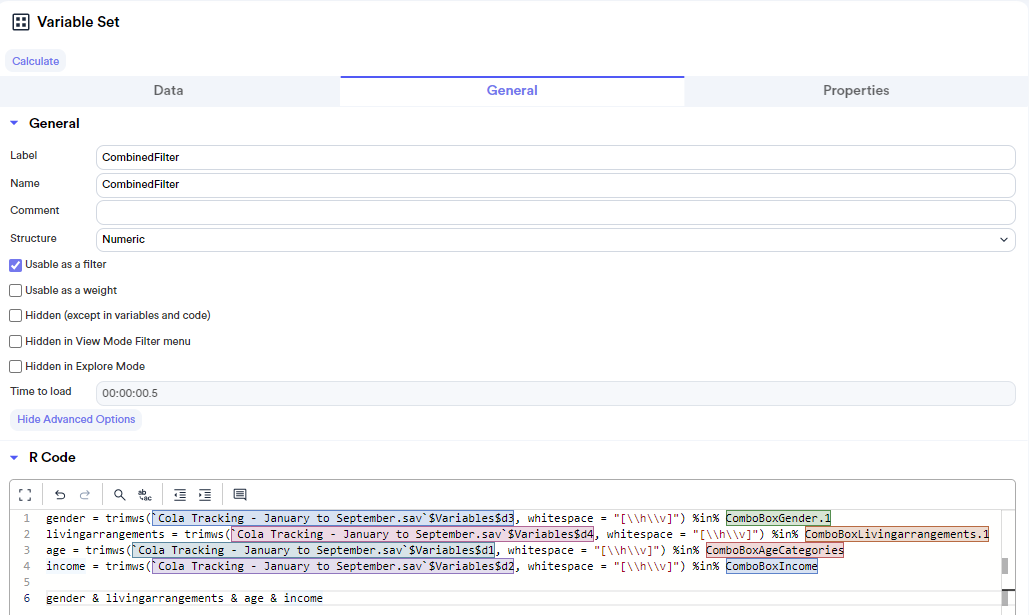Open the Properties tab
Screen dimensions: 1029x615
(856, 90)
